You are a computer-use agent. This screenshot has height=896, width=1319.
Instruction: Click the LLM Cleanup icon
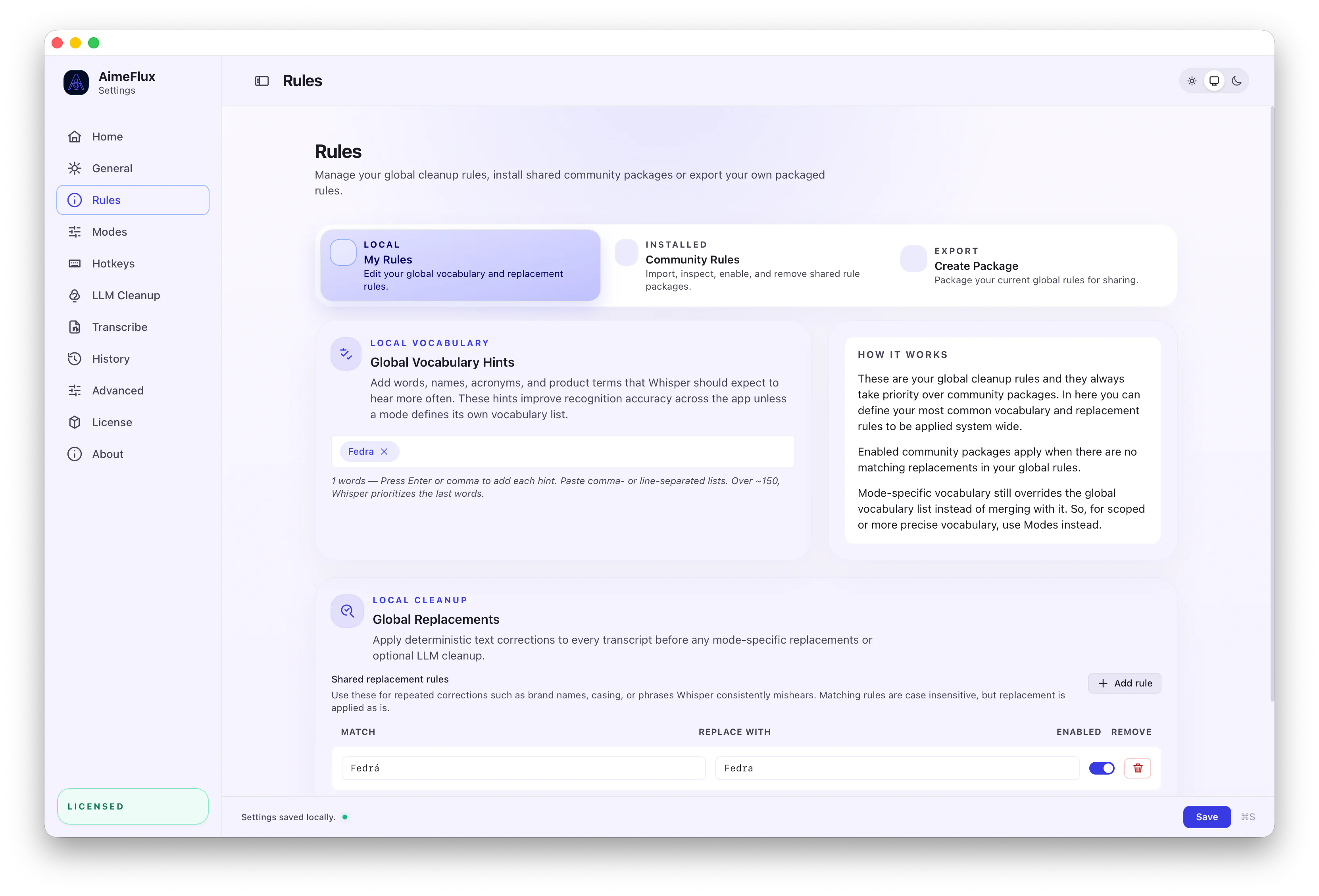click(74, 296)
